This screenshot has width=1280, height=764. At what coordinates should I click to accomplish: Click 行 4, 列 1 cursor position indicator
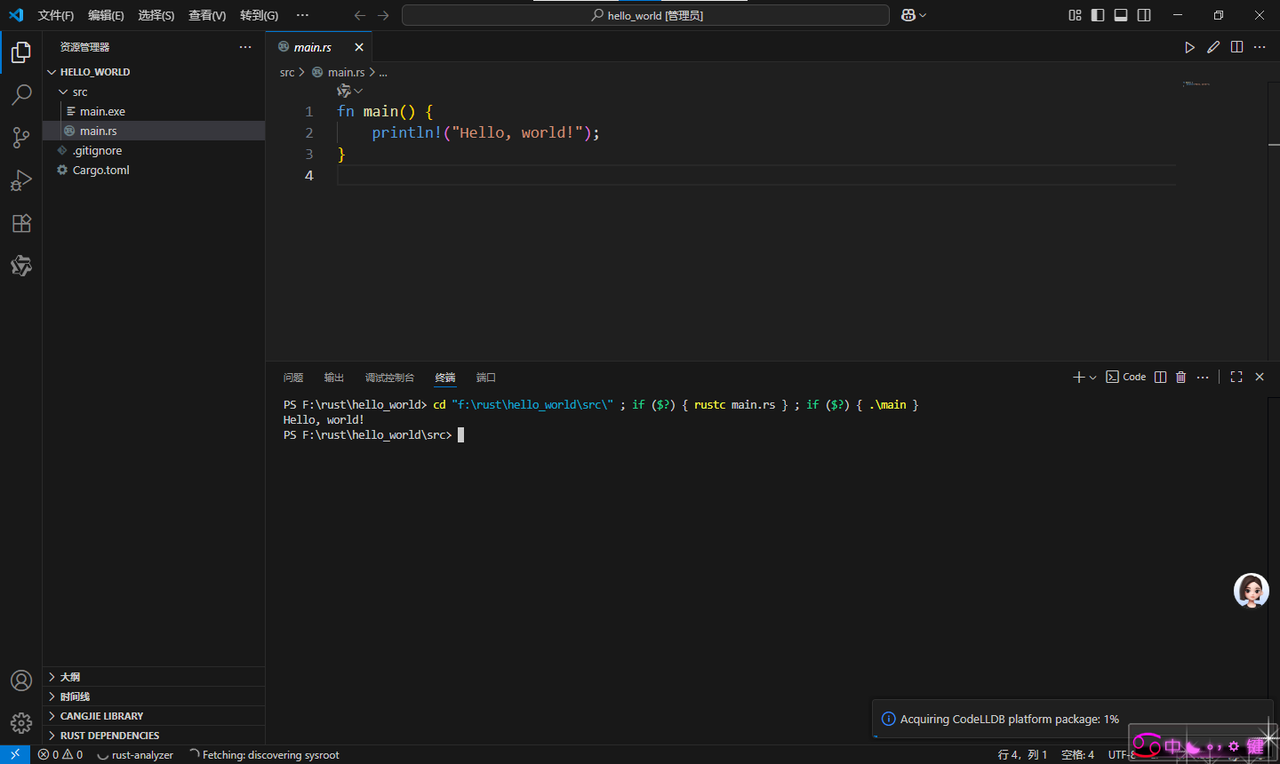click(x=1023, y=755)
